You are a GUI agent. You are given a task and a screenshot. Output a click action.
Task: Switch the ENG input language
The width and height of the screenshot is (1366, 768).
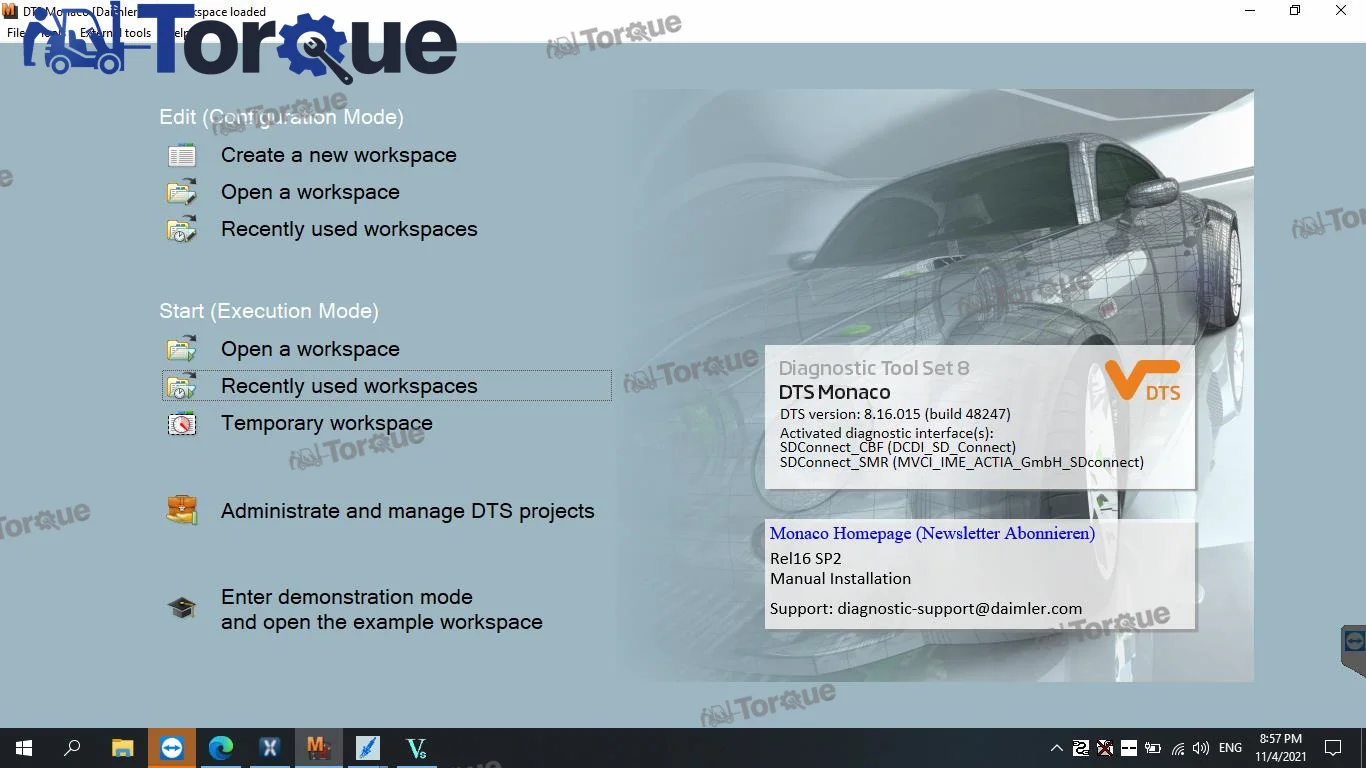1231,748
